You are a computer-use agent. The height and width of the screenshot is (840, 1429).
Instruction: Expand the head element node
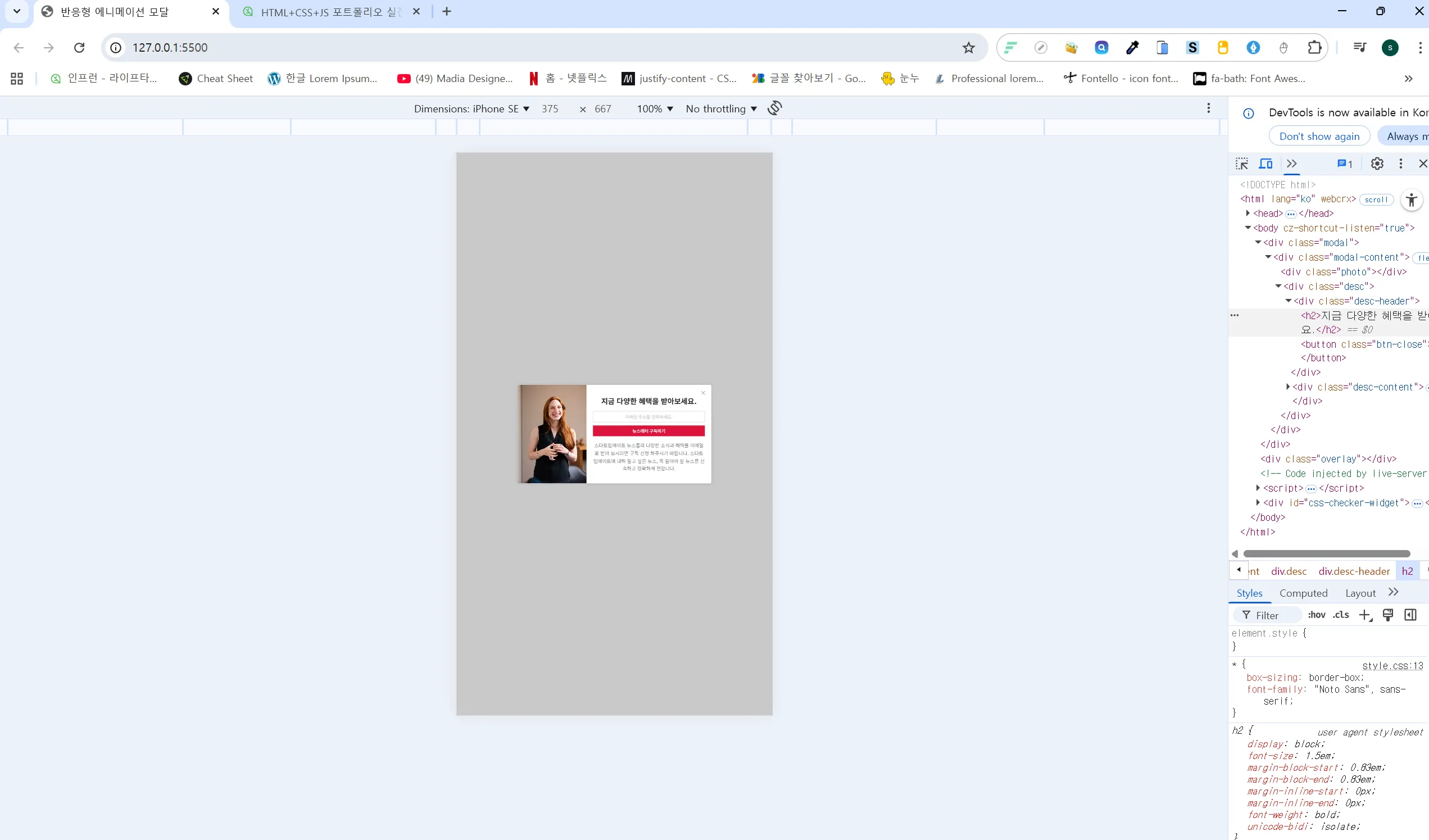pos(1247,214)
